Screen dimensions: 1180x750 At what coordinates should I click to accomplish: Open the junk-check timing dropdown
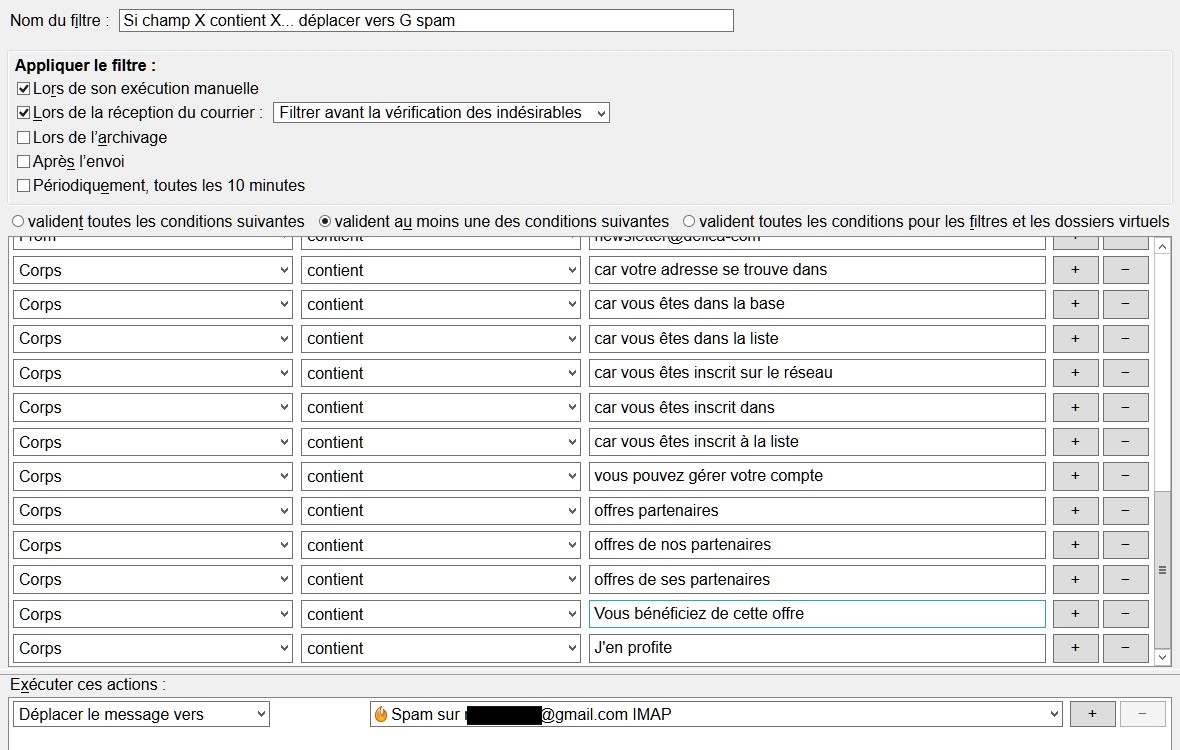(x=440, y=112)
